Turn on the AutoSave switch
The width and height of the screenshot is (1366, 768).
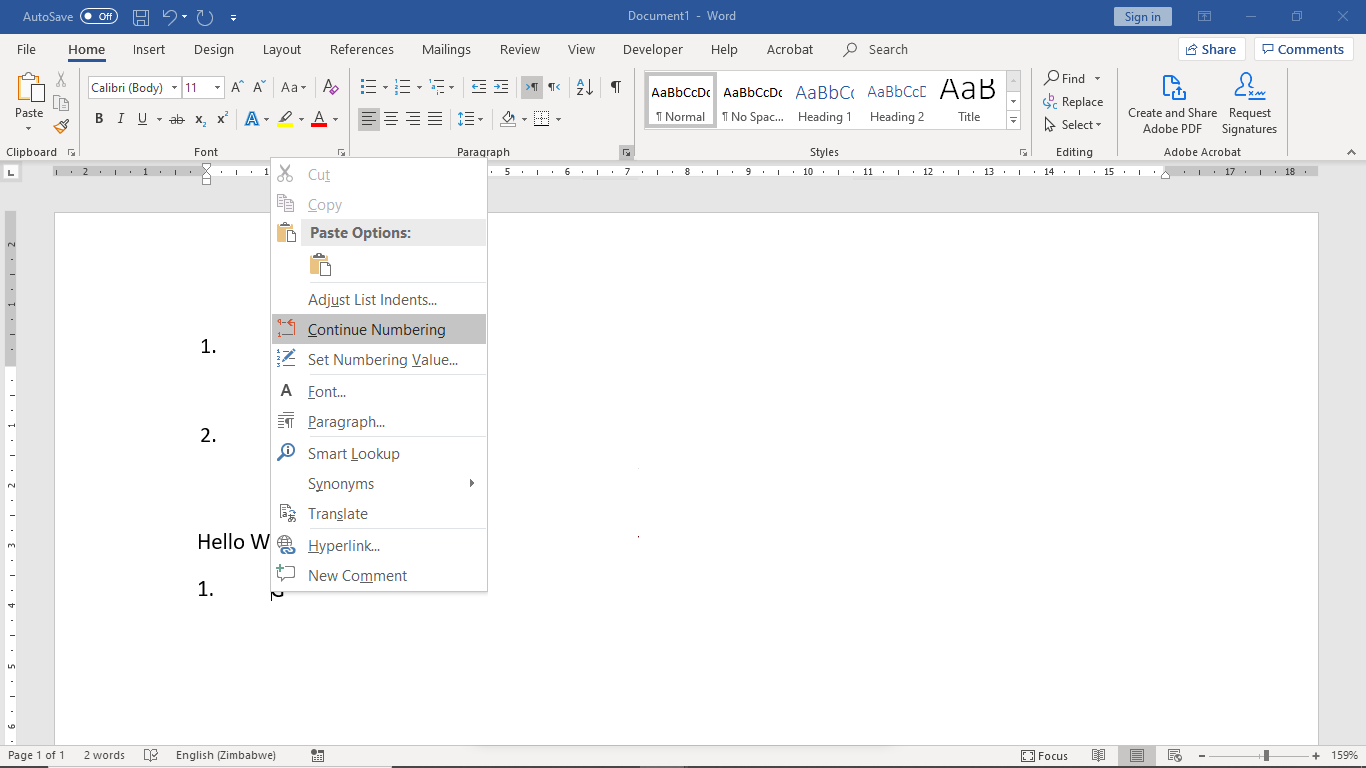99,17
